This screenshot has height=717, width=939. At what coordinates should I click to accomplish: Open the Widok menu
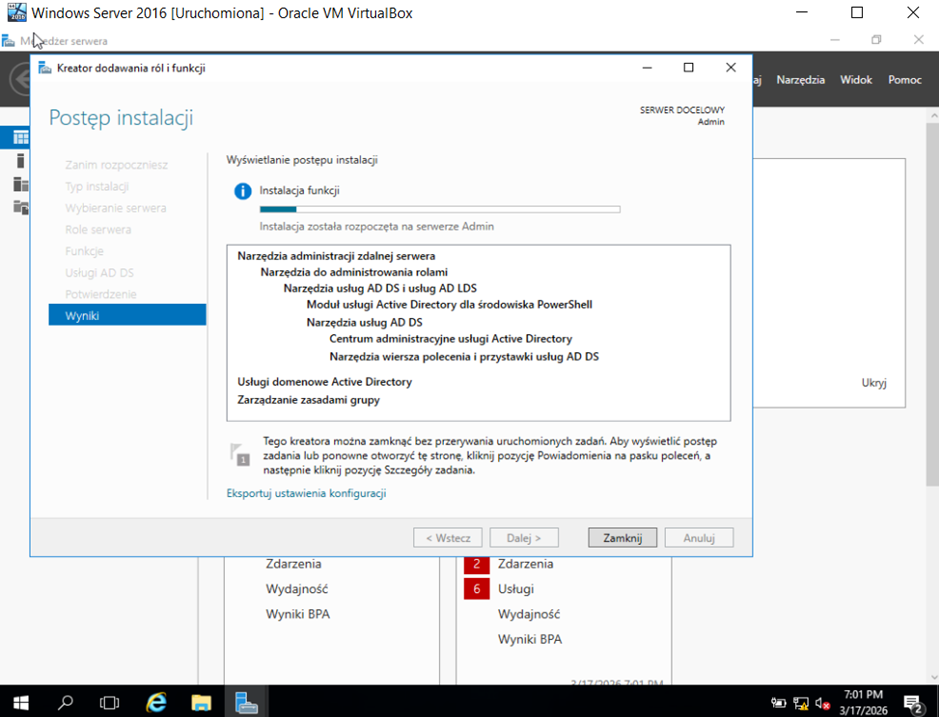pyautogui.click(x=856, y=80)
